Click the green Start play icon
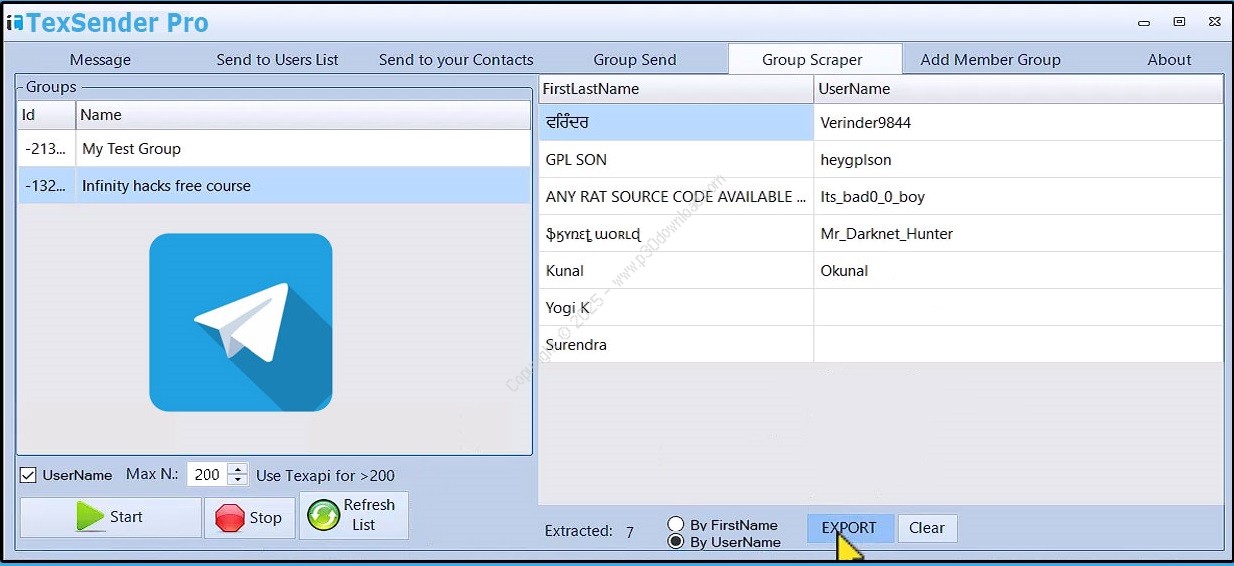The width and height of the screenshot is (1234, 566). click(90, 517)
